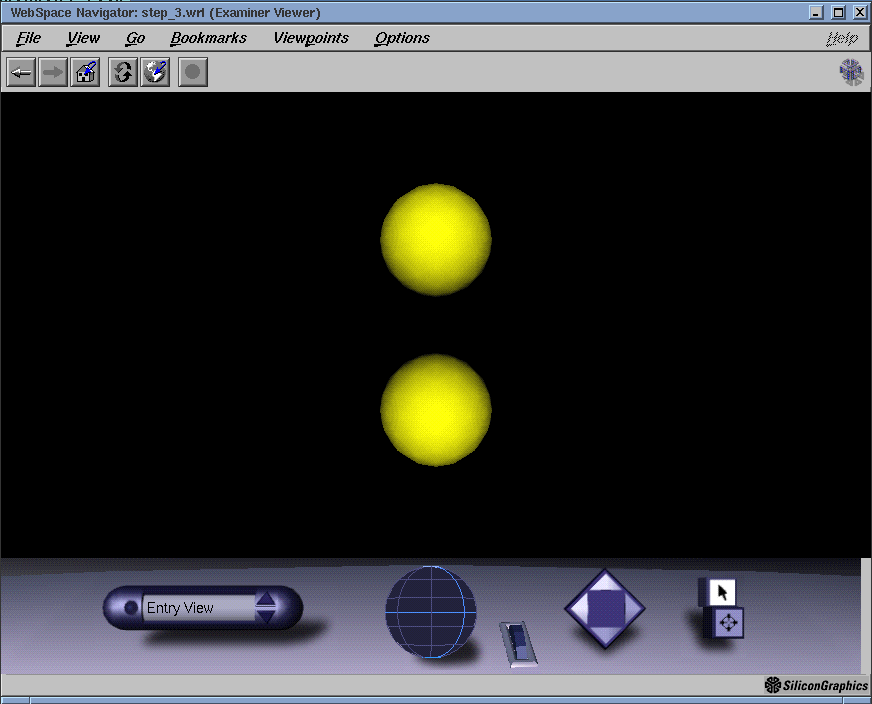
Task: Click the Stop loading toolbar button
Action: coord(193,72)
